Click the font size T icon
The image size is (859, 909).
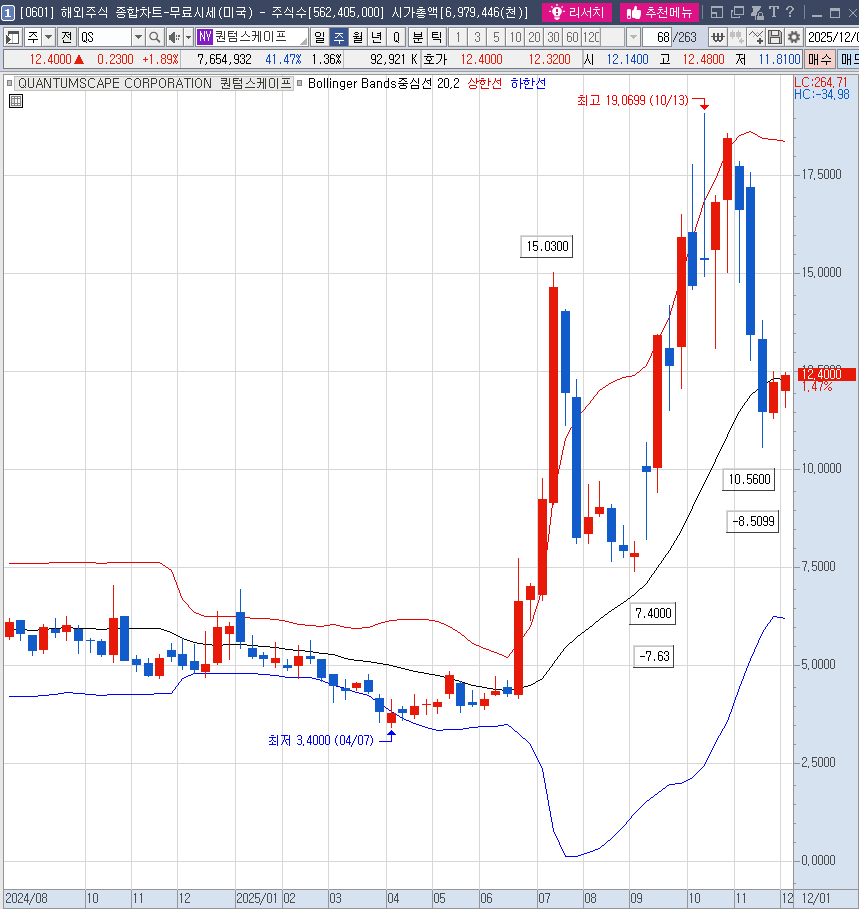(x=772, y=13)
